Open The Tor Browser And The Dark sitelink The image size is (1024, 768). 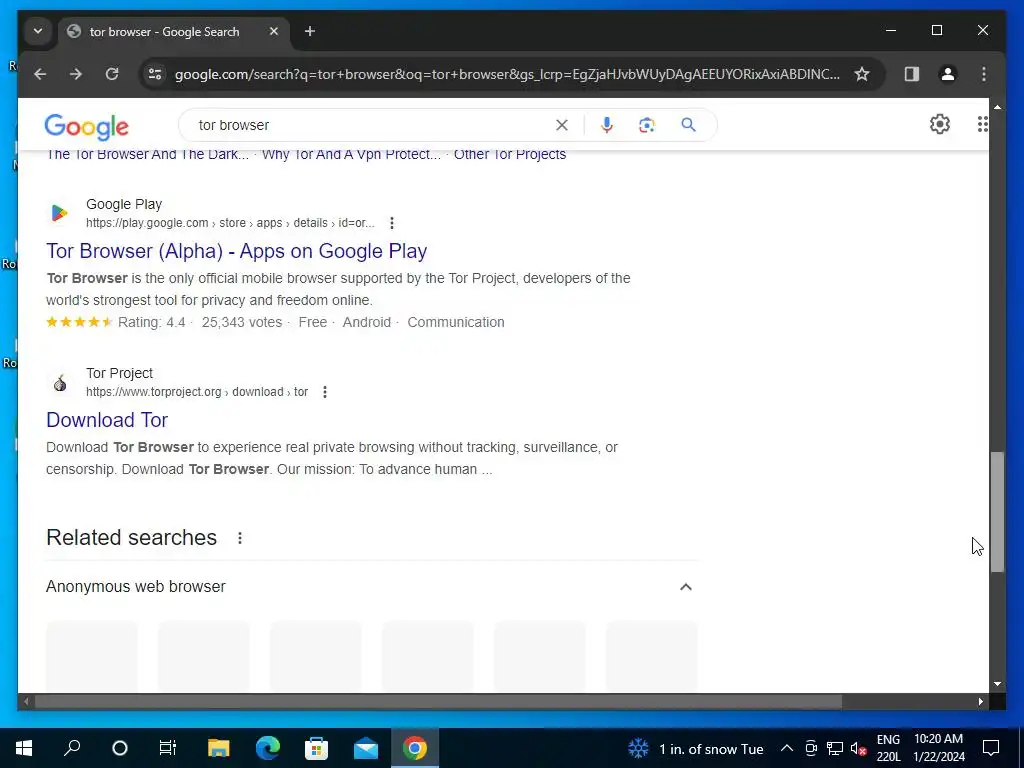[148, 155]
